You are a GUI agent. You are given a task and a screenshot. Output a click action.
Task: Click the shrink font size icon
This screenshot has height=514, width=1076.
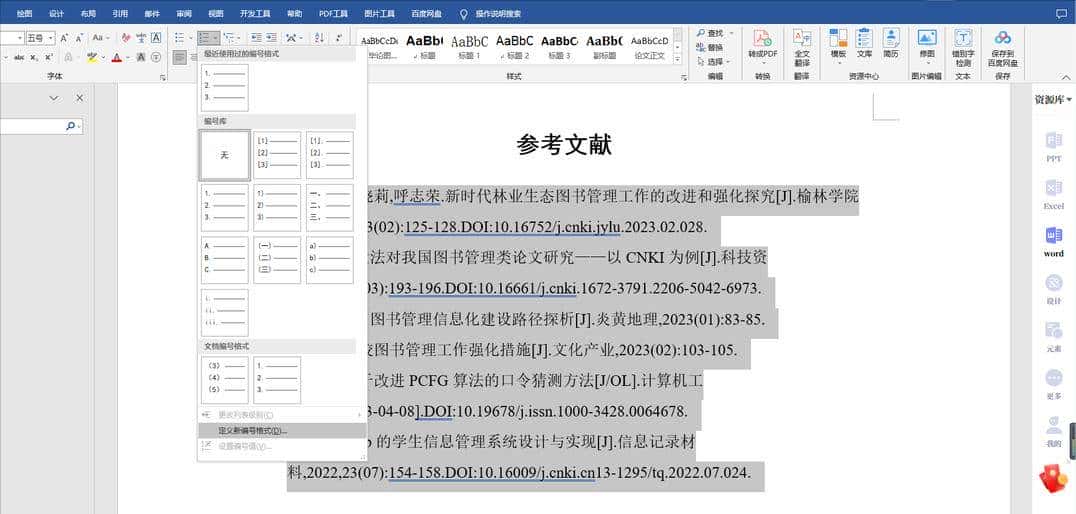(x=79, y=37)
